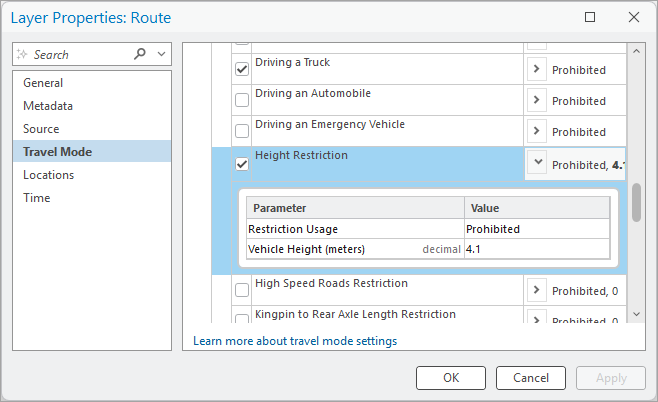Image resolution: width=658 pixels, height=402 pixels.
Task: Expand High Speed Roads Restriction chevron
Action: click(537, 290)
